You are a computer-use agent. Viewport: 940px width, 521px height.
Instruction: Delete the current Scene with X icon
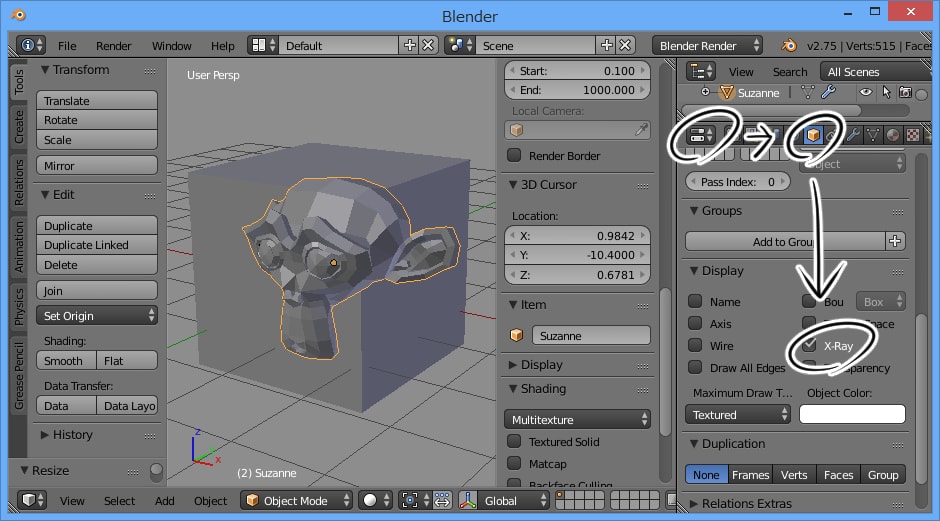pyautogui.click(x=625, y=46)
